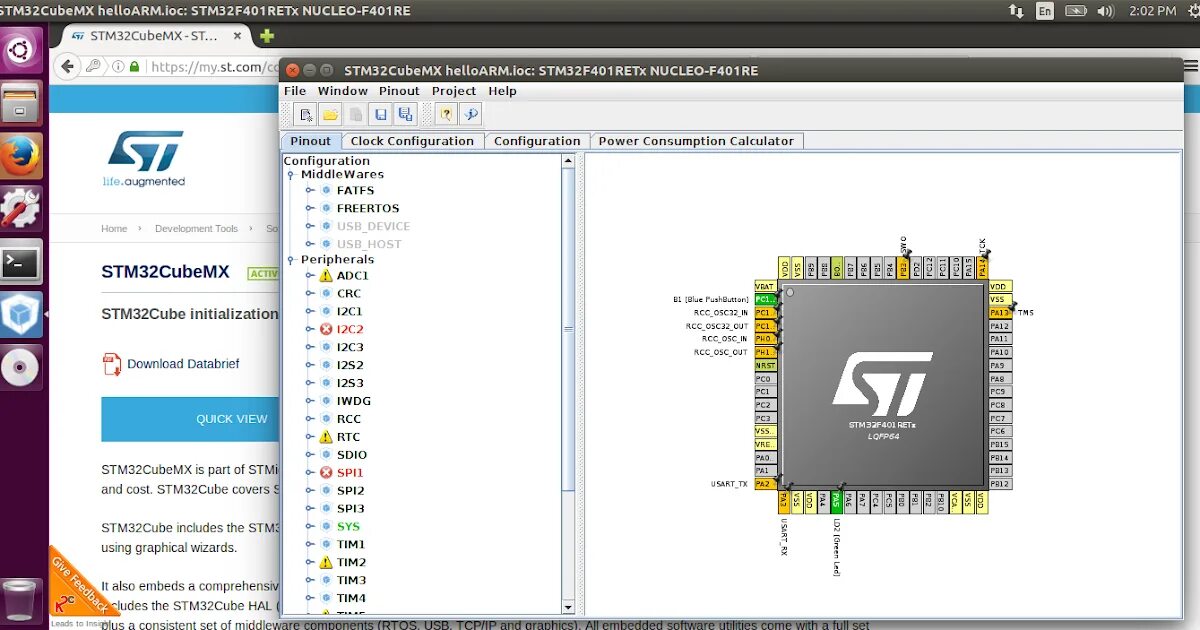Open the Files launcher icon

21,102
